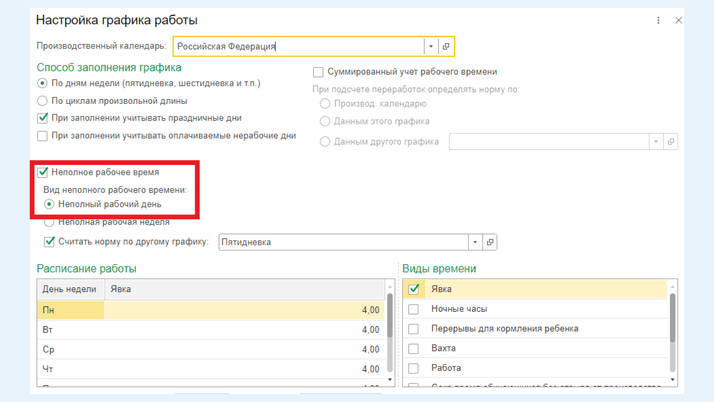Image resolution: width=714 pixels, height=402 pixels.
Task: Check the Вахта time type
Action: coord(414,348)
